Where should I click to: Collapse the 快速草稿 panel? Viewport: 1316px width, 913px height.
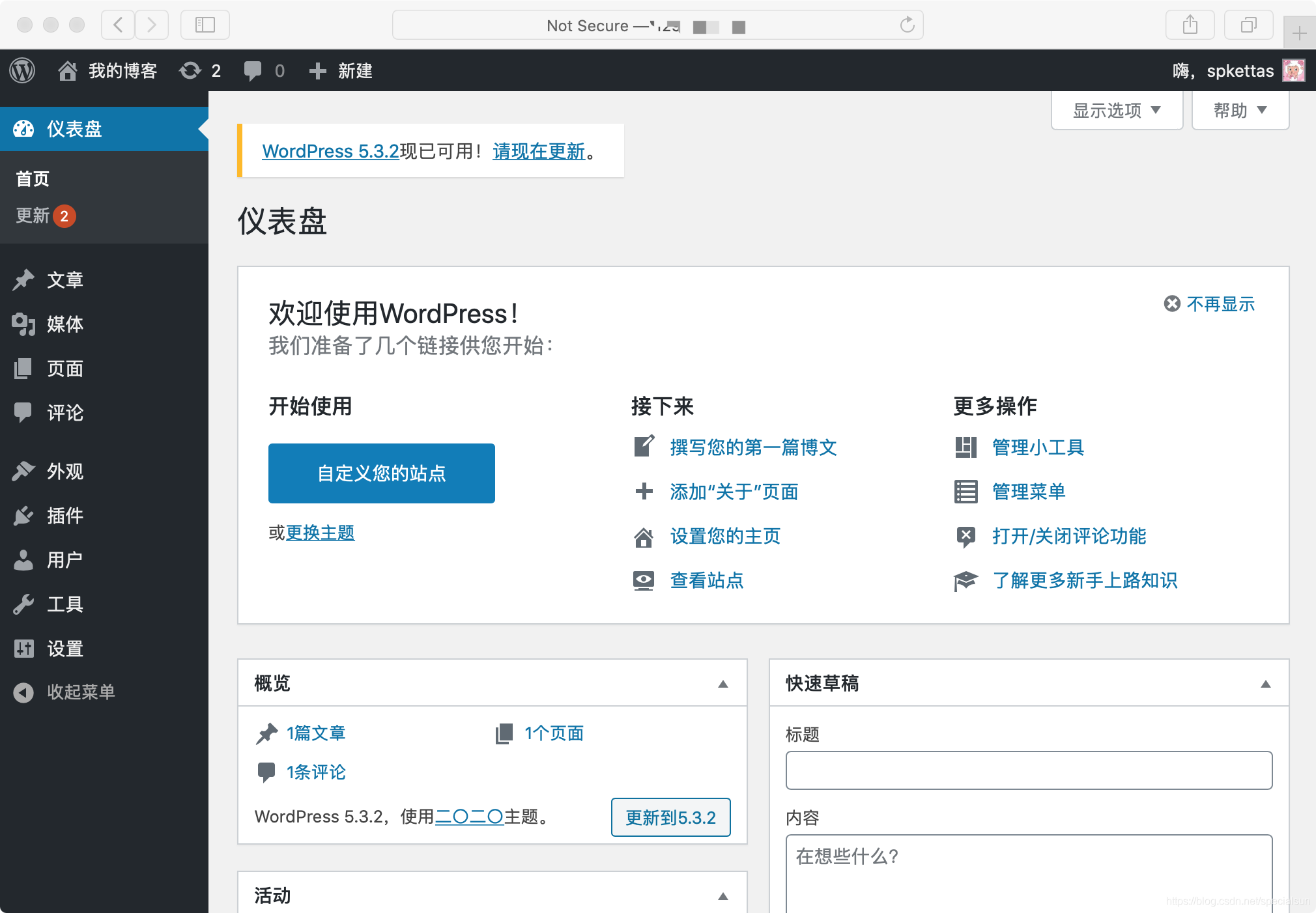click(x=1266, y=684)
